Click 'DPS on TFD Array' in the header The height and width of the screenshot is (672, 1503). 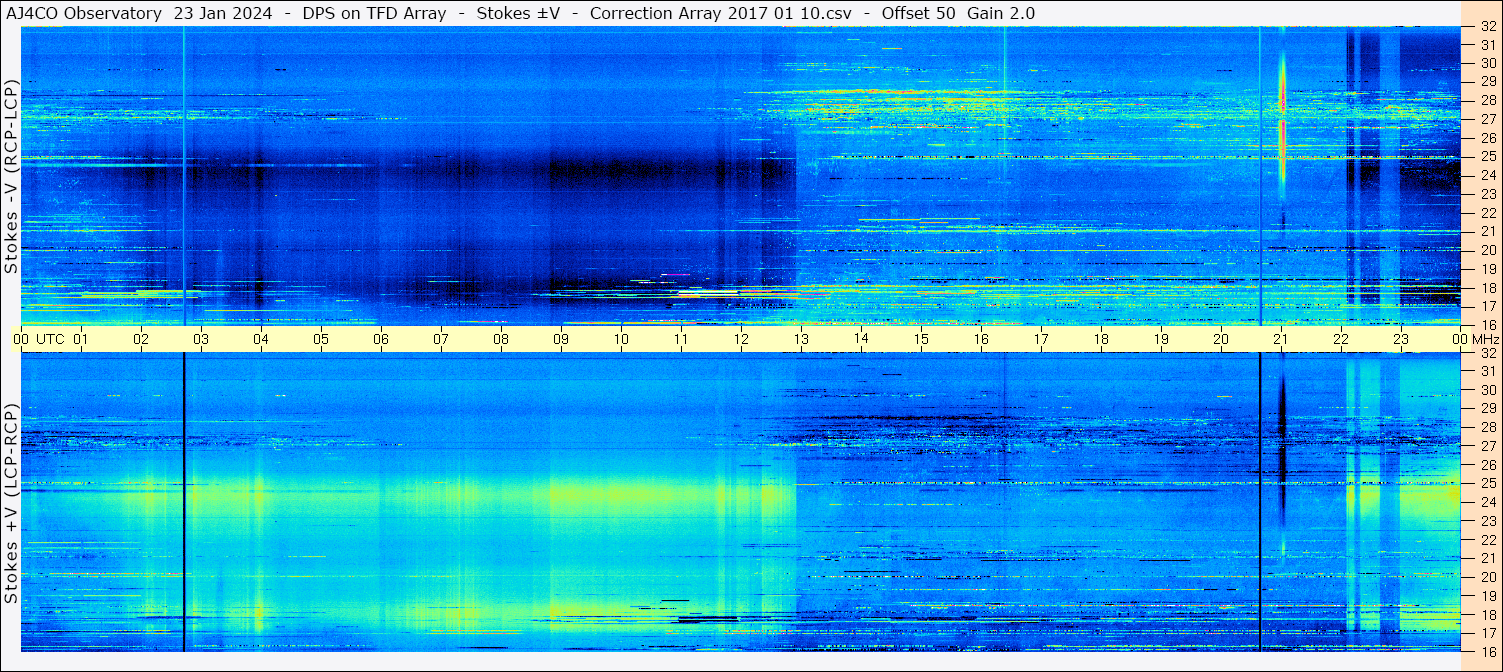pyautogui.click(x=374, y=13)
